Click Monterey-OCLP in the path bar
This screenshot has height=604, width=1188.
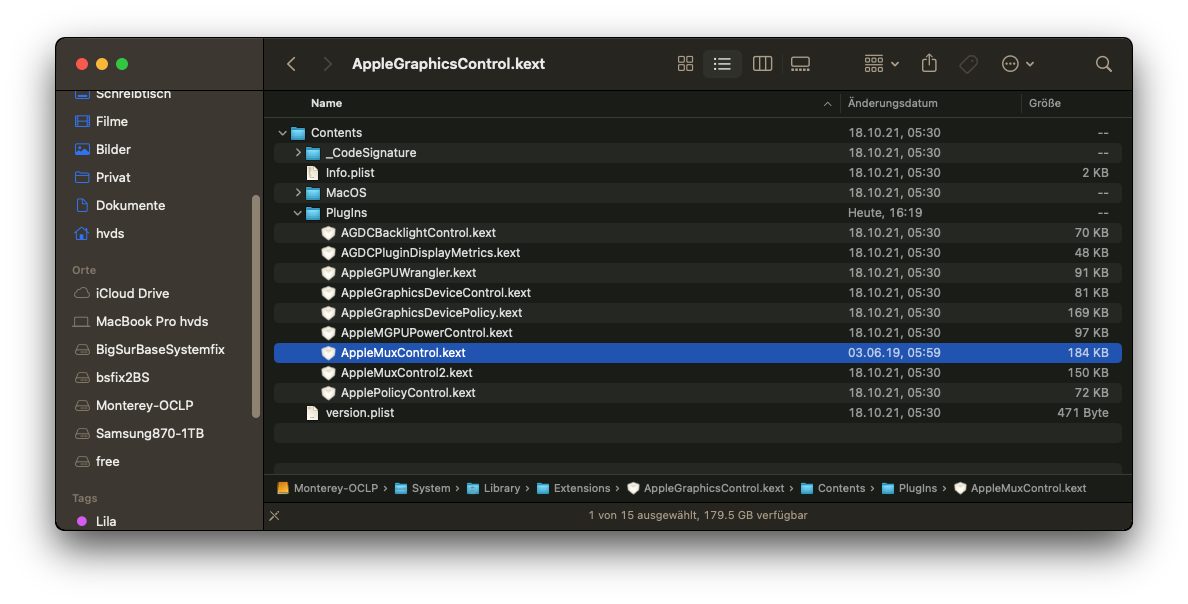point(327,489)
